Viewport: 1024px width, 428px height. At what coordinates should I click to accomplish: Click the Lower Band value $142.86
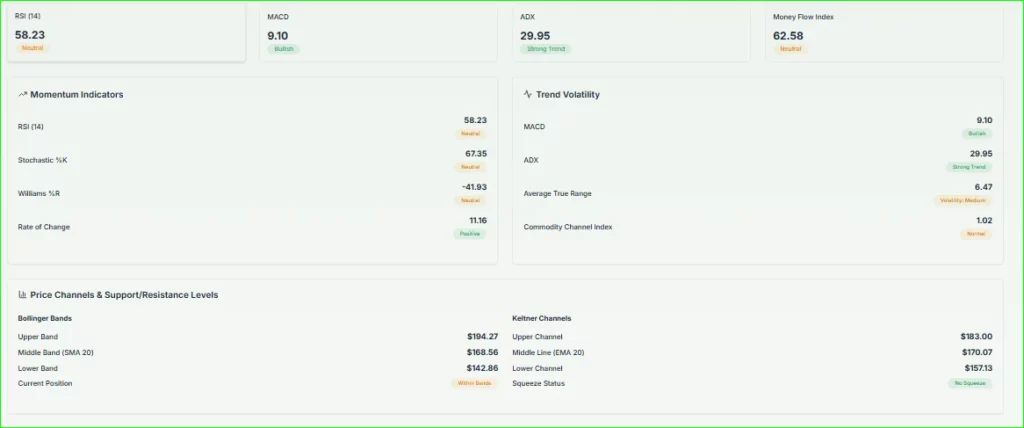tap(483, 368)
